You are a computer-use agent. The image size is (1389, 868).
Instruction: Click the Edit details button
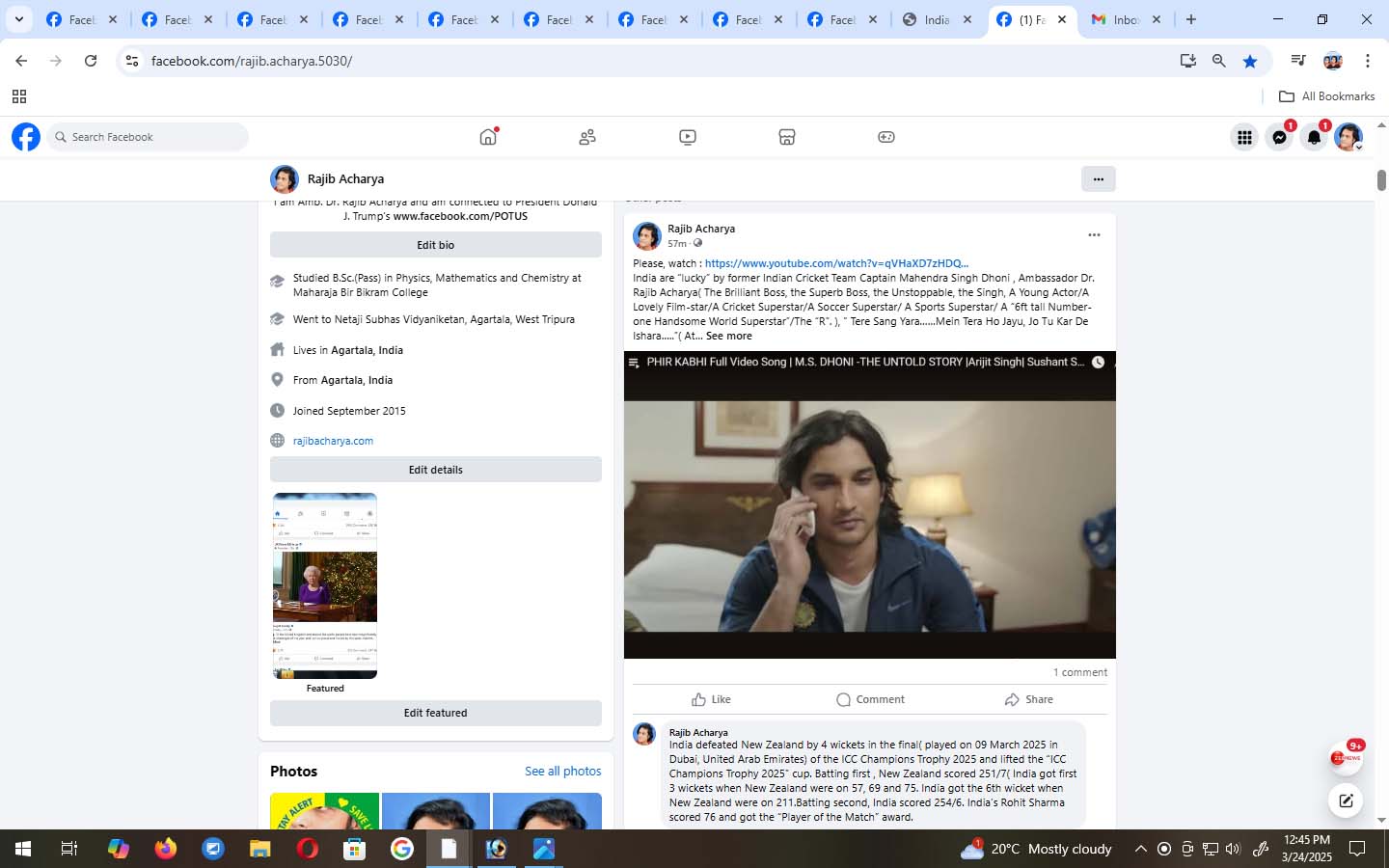pyautogui.click(x=436, y=470)
